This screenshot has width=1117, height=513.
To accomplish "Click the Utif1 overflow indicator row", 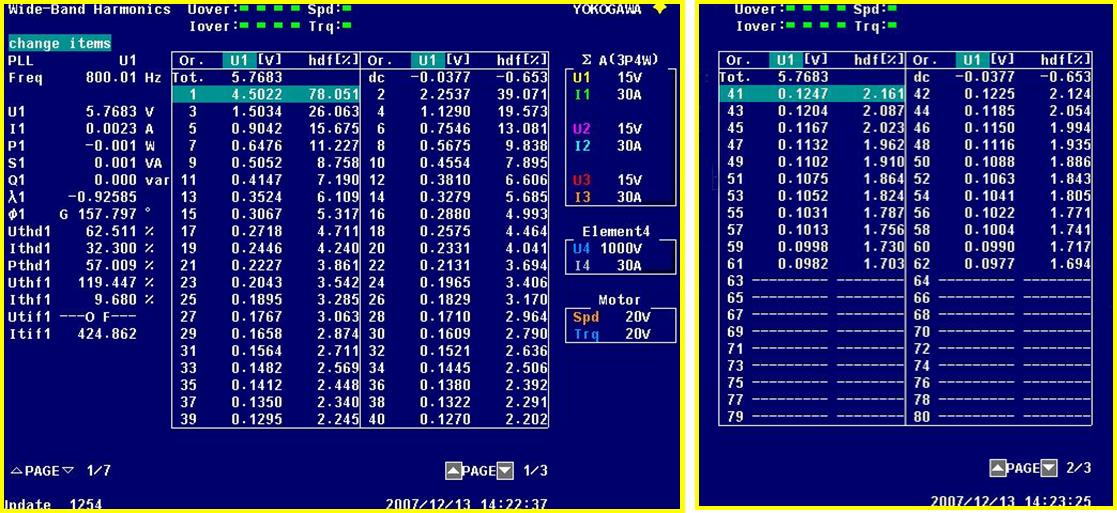I will tap(72, 316).
